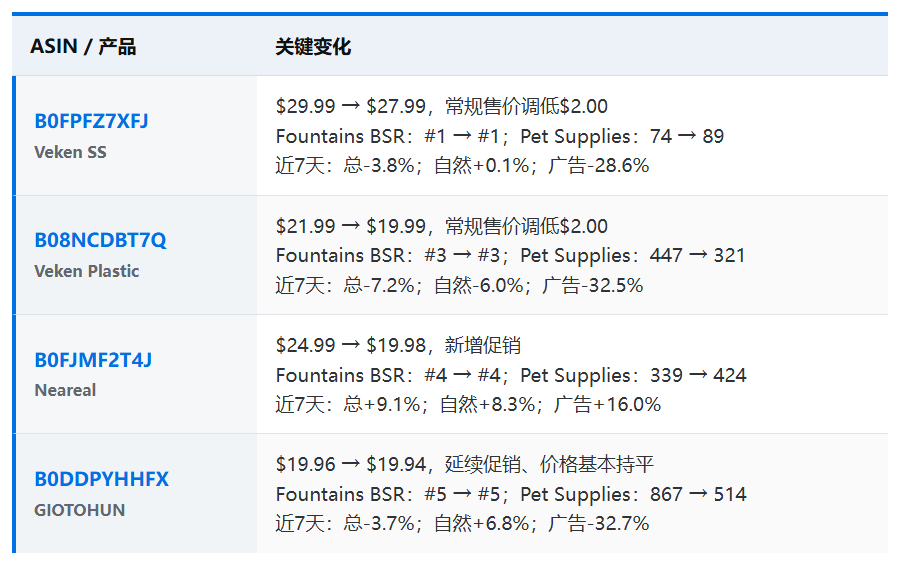The width and height of the screenshot is (900, 565).
Task: Select the Veken SS product name
Action: pos(71,152)
